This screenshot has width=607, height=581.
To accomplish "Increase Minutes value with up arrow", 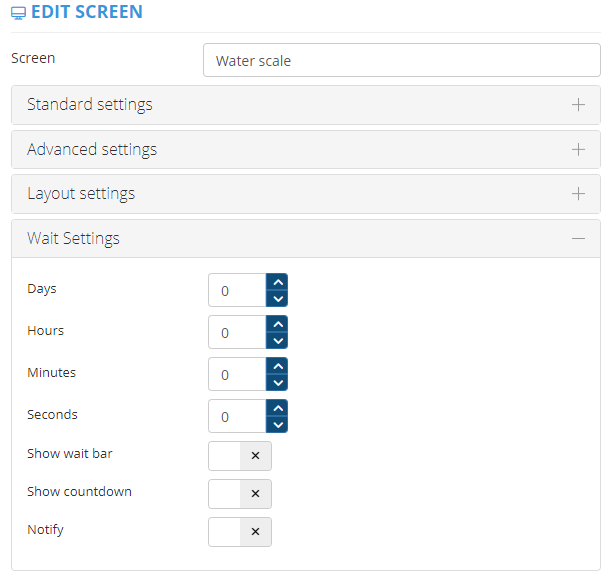I will (278, 367).
